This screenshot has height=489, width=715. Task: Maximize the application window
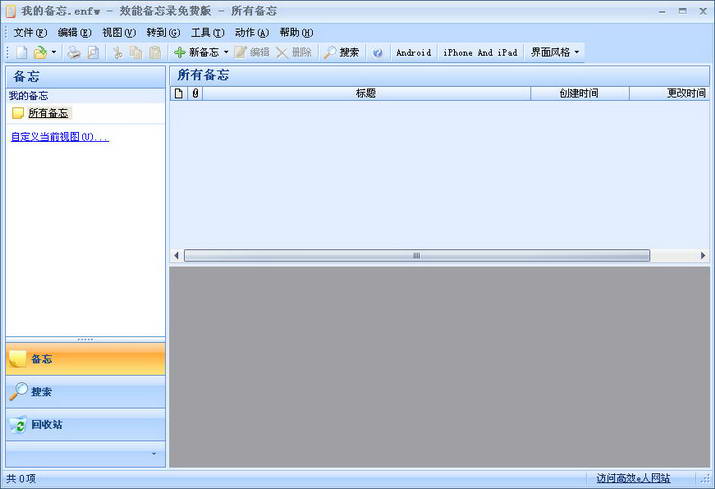pyautogui.click(x=683, y=11)
